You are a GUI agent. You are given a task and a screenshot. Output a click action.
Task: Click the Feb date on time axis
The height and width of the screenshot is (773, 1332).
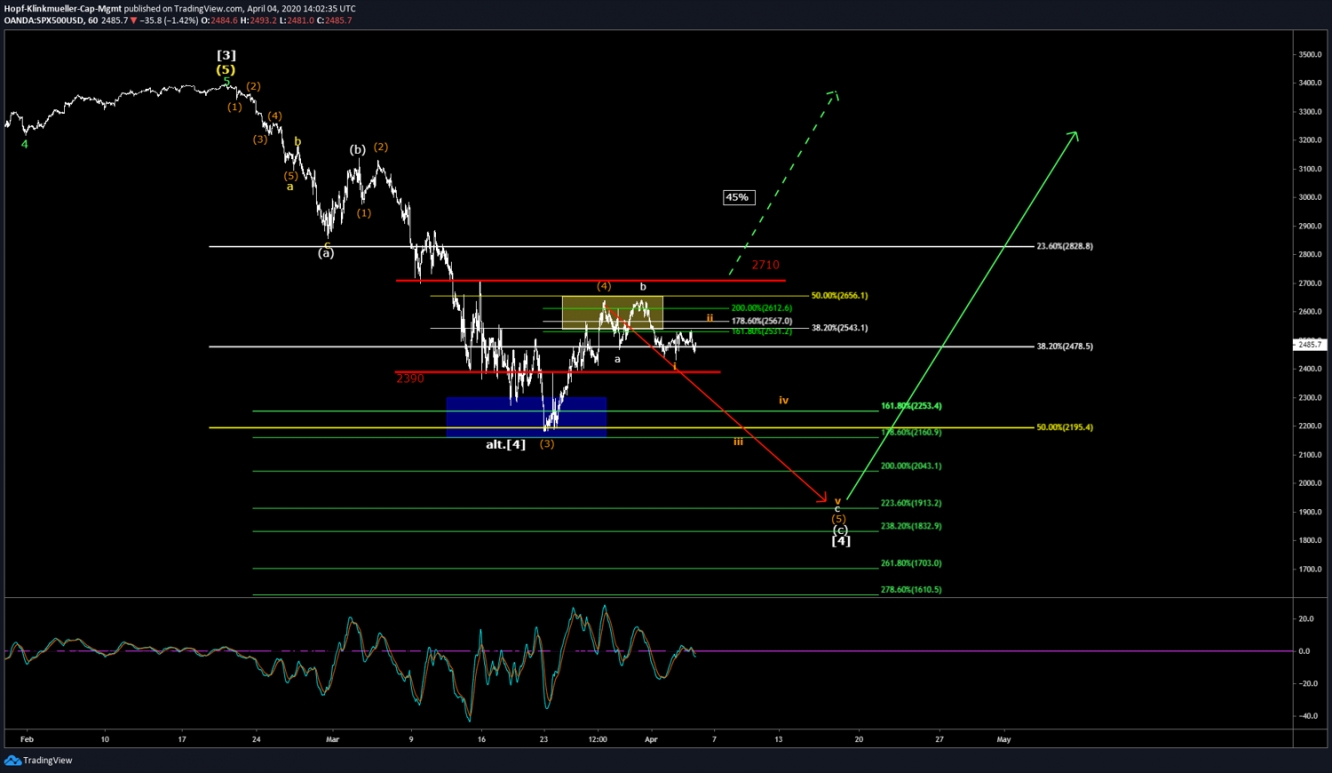(x=27, y=739)
